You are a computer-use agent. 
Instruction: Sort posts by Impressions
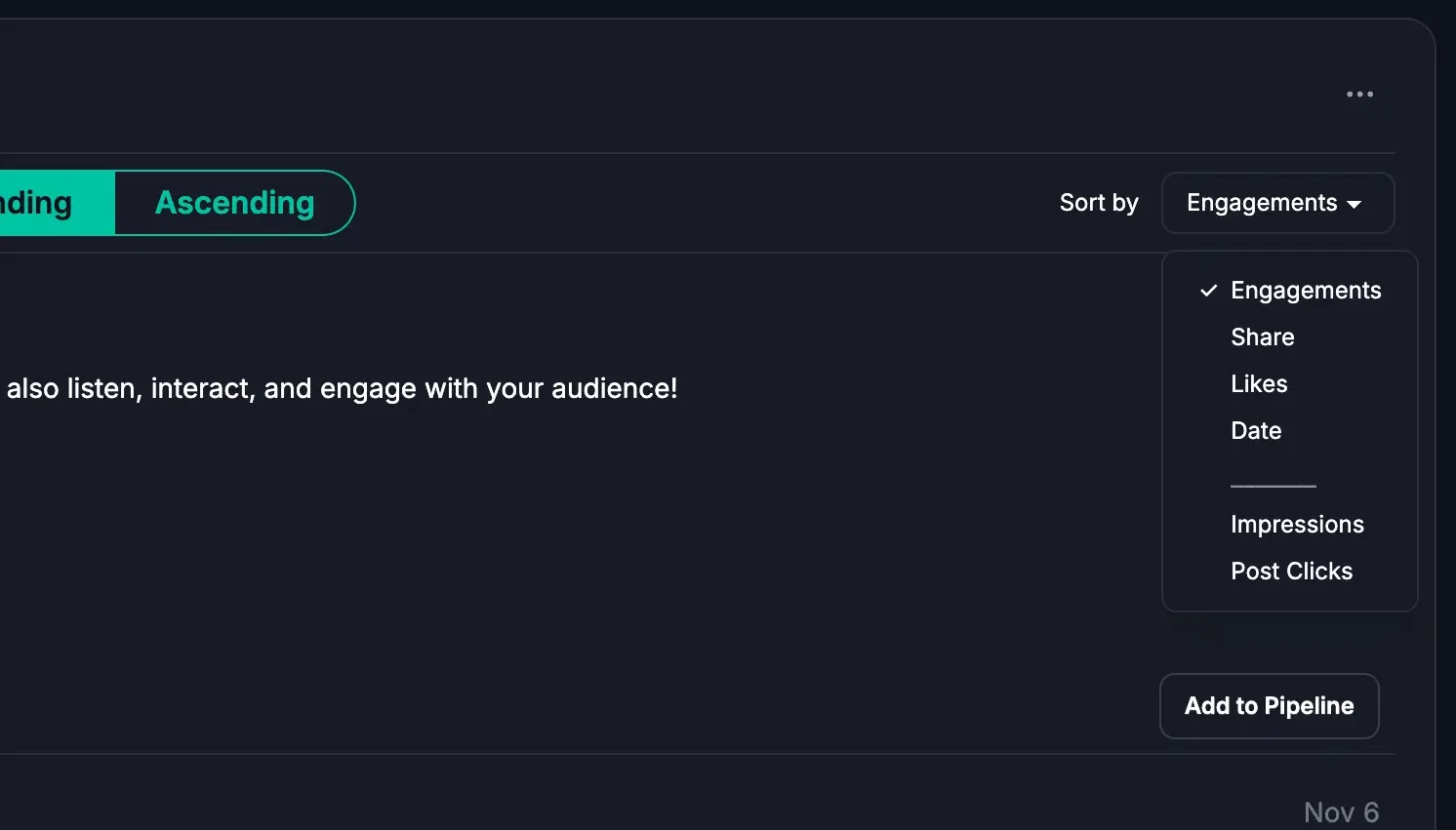click(x=1297, y=525)
